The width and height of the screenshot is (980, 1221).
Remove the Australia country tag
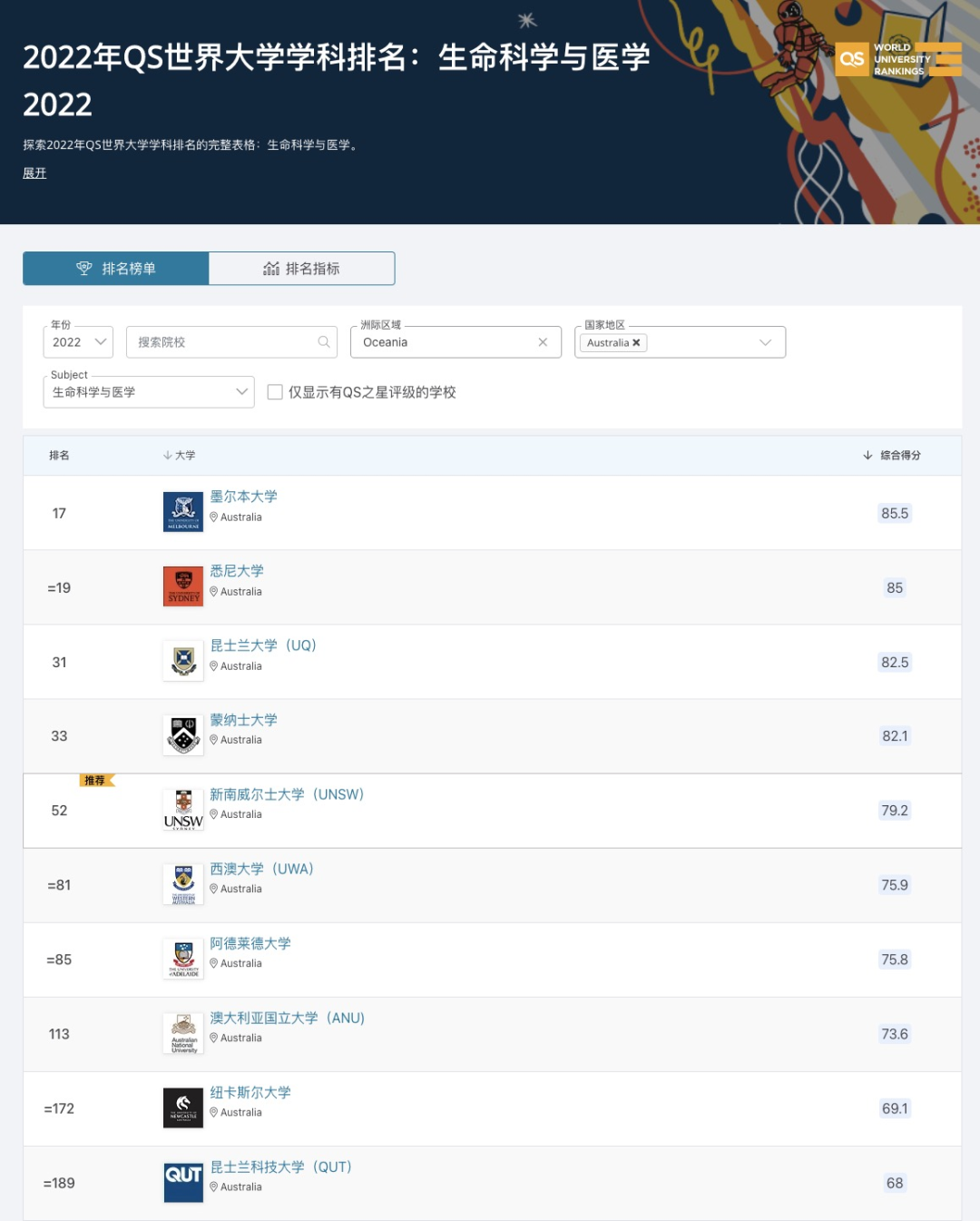click(636, 343)
